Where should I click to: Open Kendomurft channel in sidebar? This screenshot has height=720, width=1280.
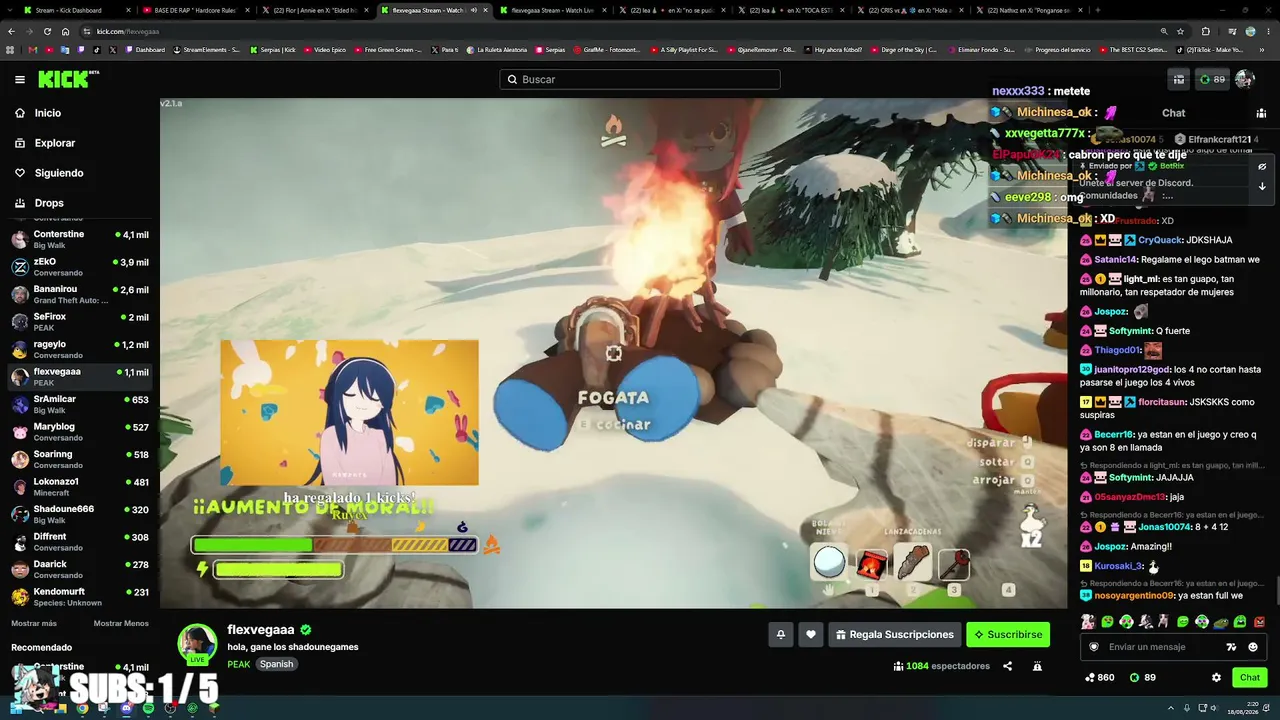80,597
